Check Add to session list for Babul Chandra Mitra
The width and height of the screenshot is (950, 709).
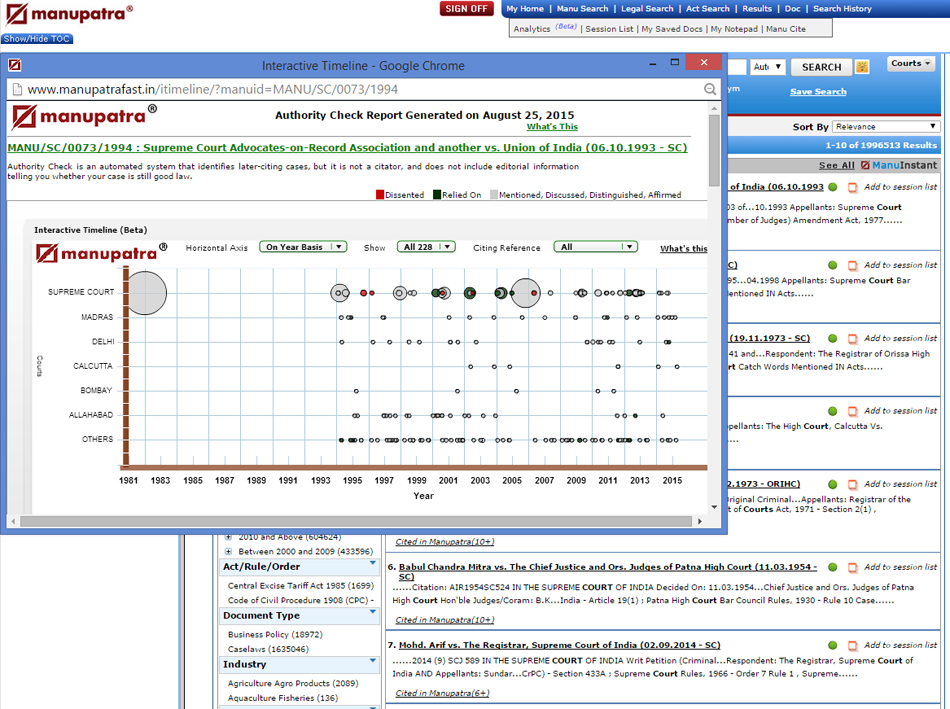click(852, 567)
